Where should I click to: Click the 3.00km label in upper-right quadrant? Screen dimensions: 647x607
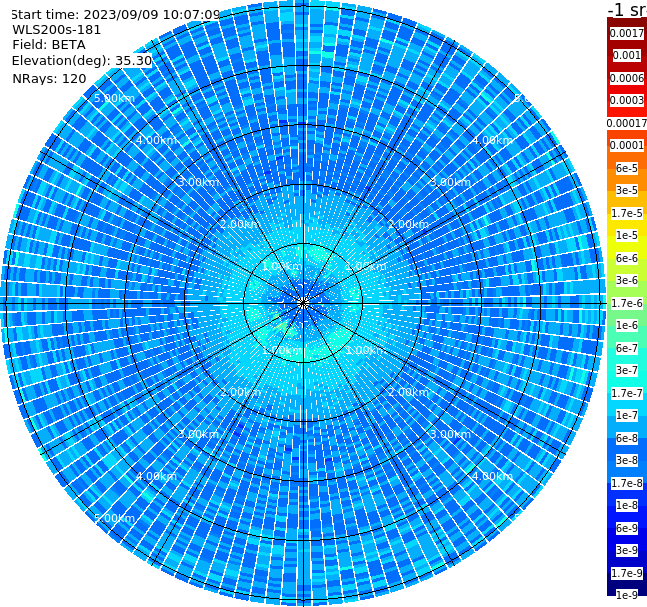pyautogui.click(x=450, y=182)
